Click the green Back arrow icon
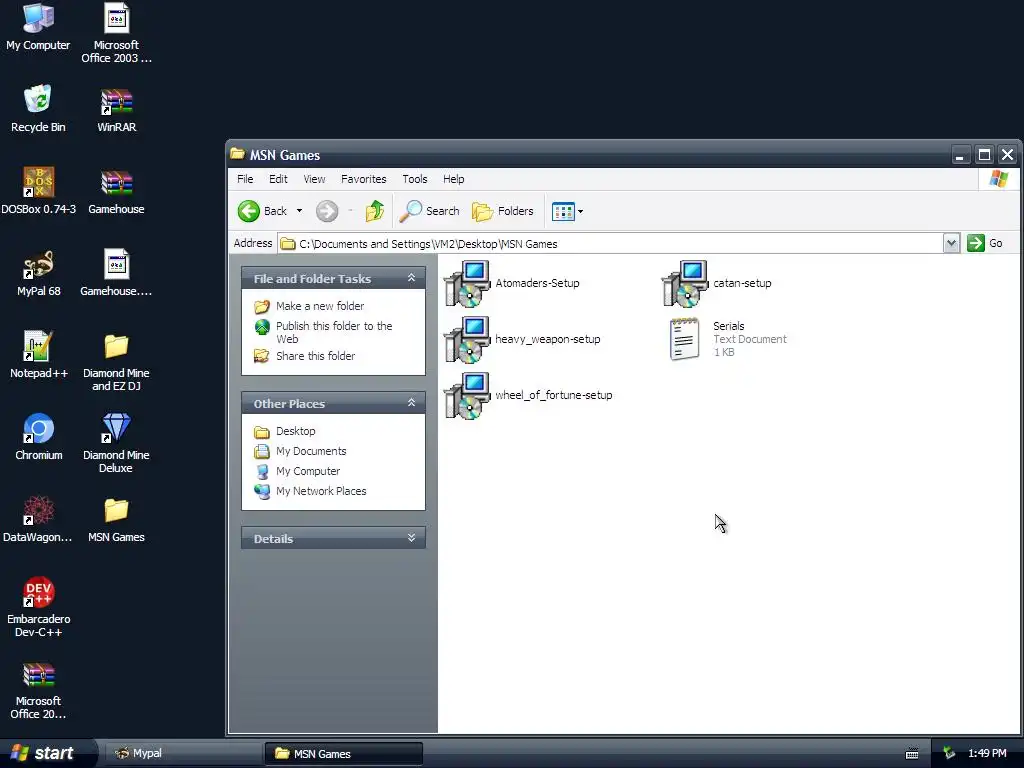 [x=249, y=211]
